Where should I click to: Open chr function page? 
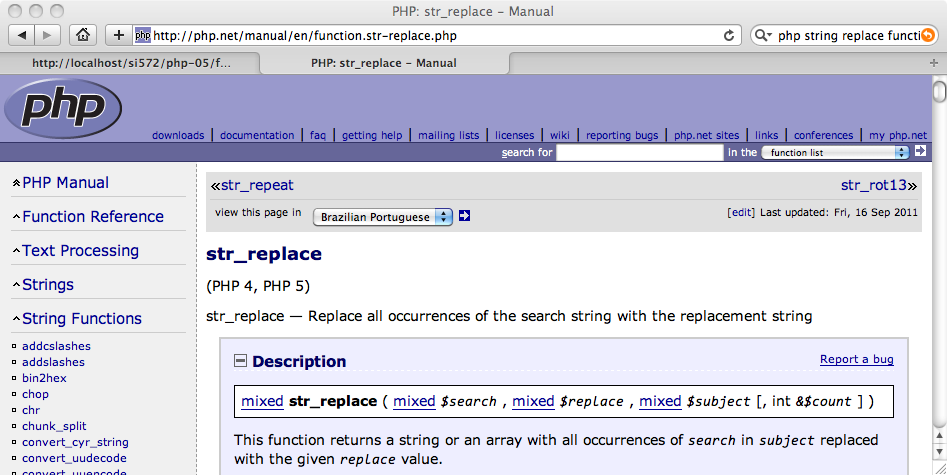click(x=31, y=410)
